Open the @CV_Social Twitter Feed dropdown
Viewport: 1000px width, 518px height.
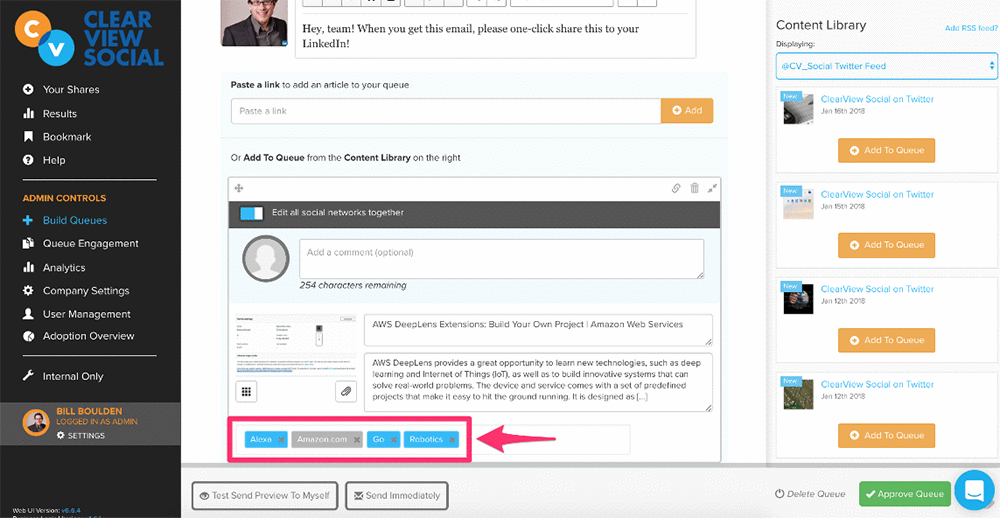(x=886, y=66)
